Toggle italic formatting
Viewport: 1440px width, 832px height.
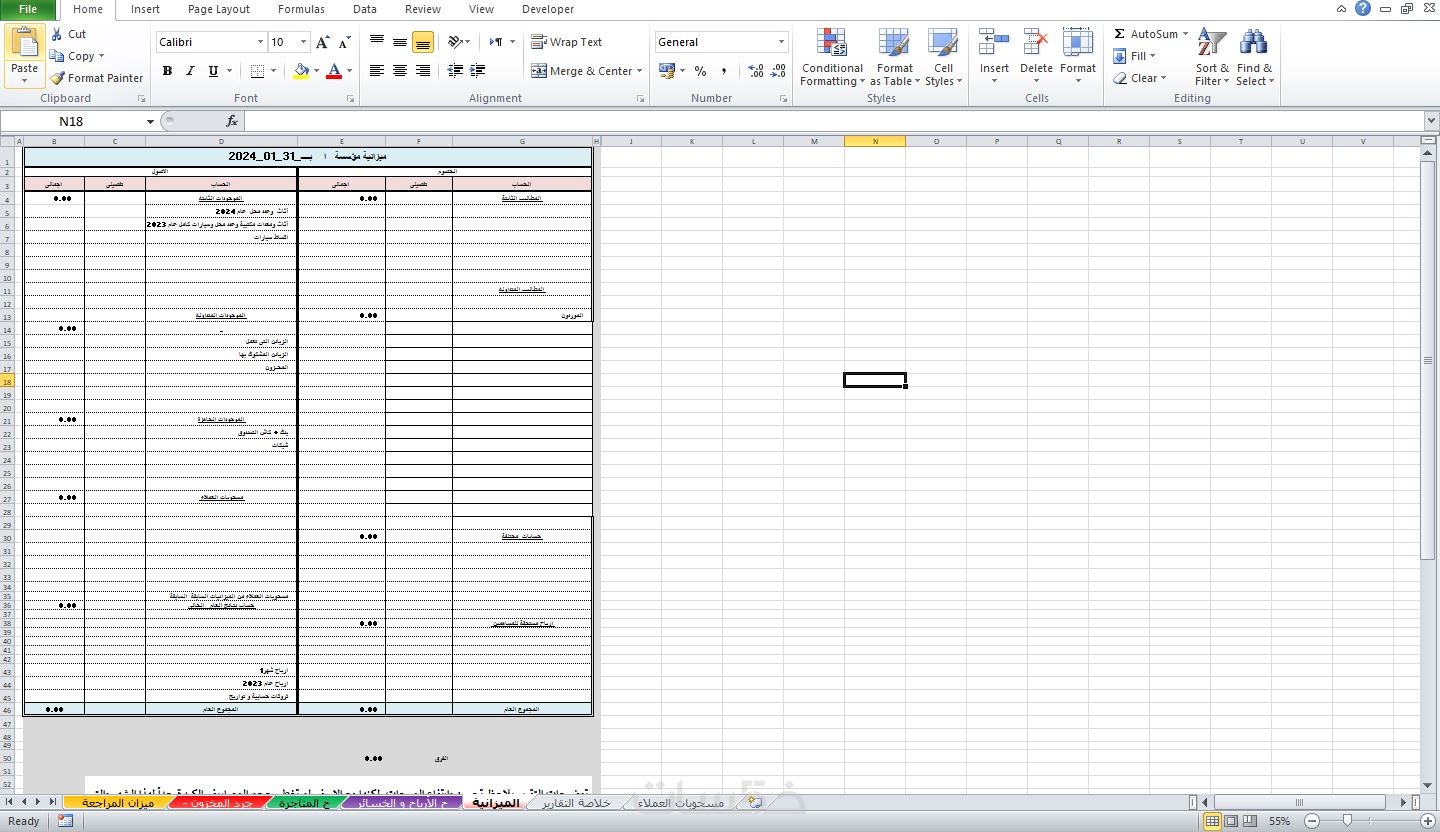click(190, 71)
